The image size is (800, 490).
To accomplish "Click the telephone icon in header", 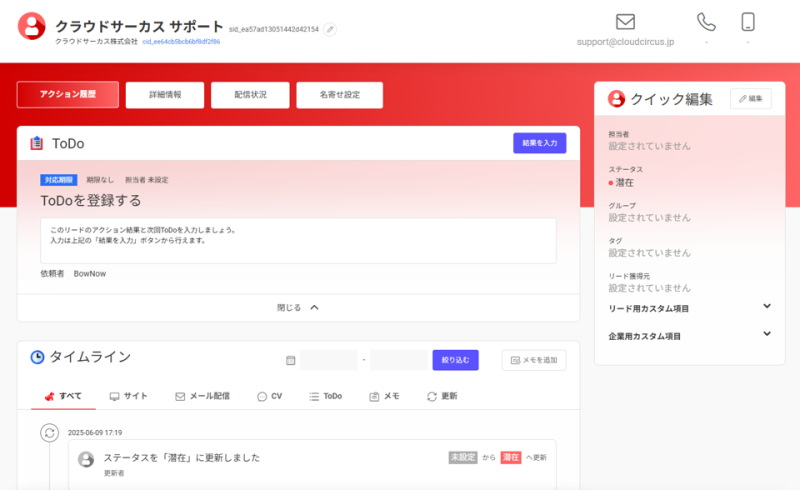I will pyautogui.click(x=706, y=22).
